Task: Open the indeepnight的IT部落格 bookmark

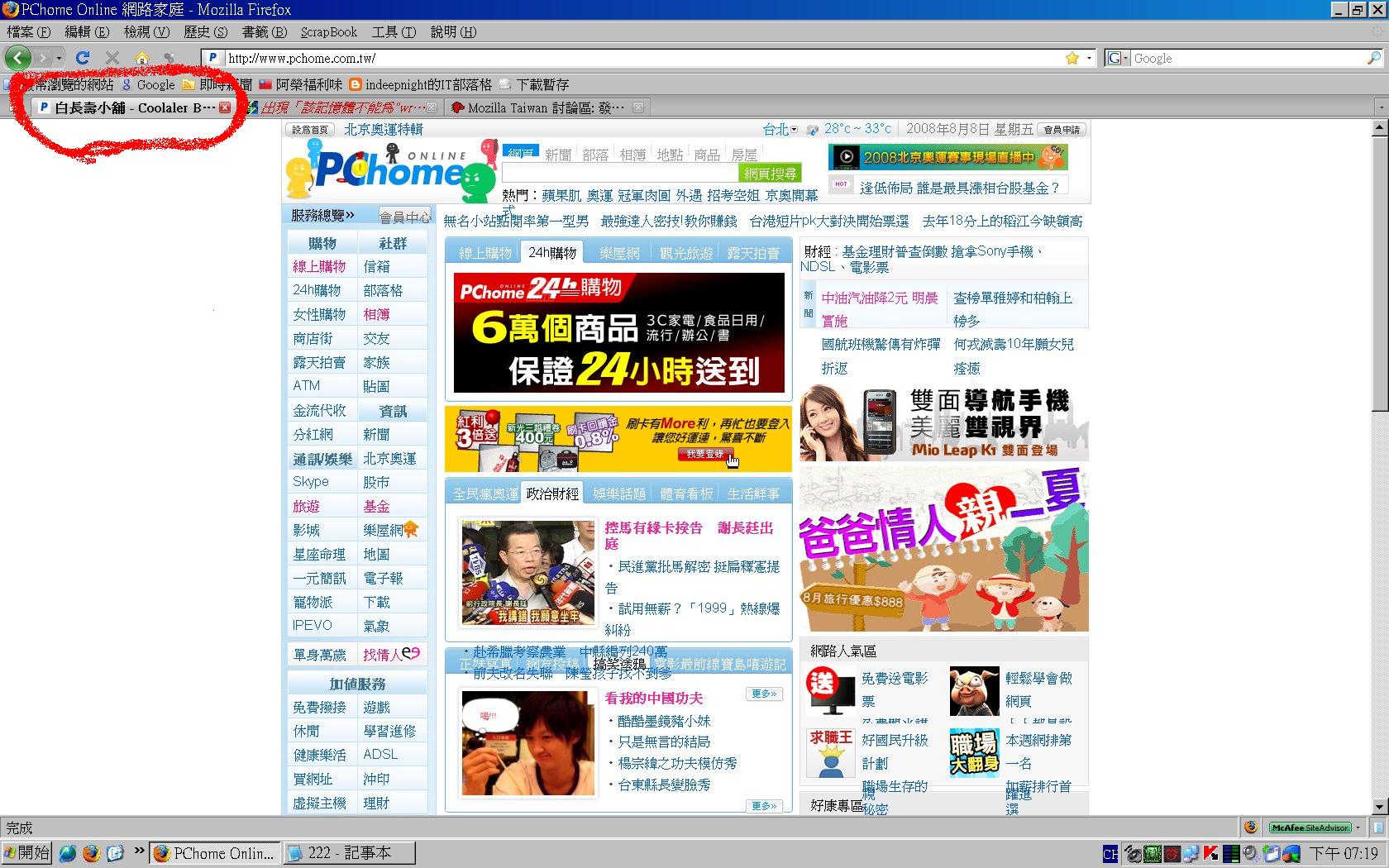Action: pos(421,84)
